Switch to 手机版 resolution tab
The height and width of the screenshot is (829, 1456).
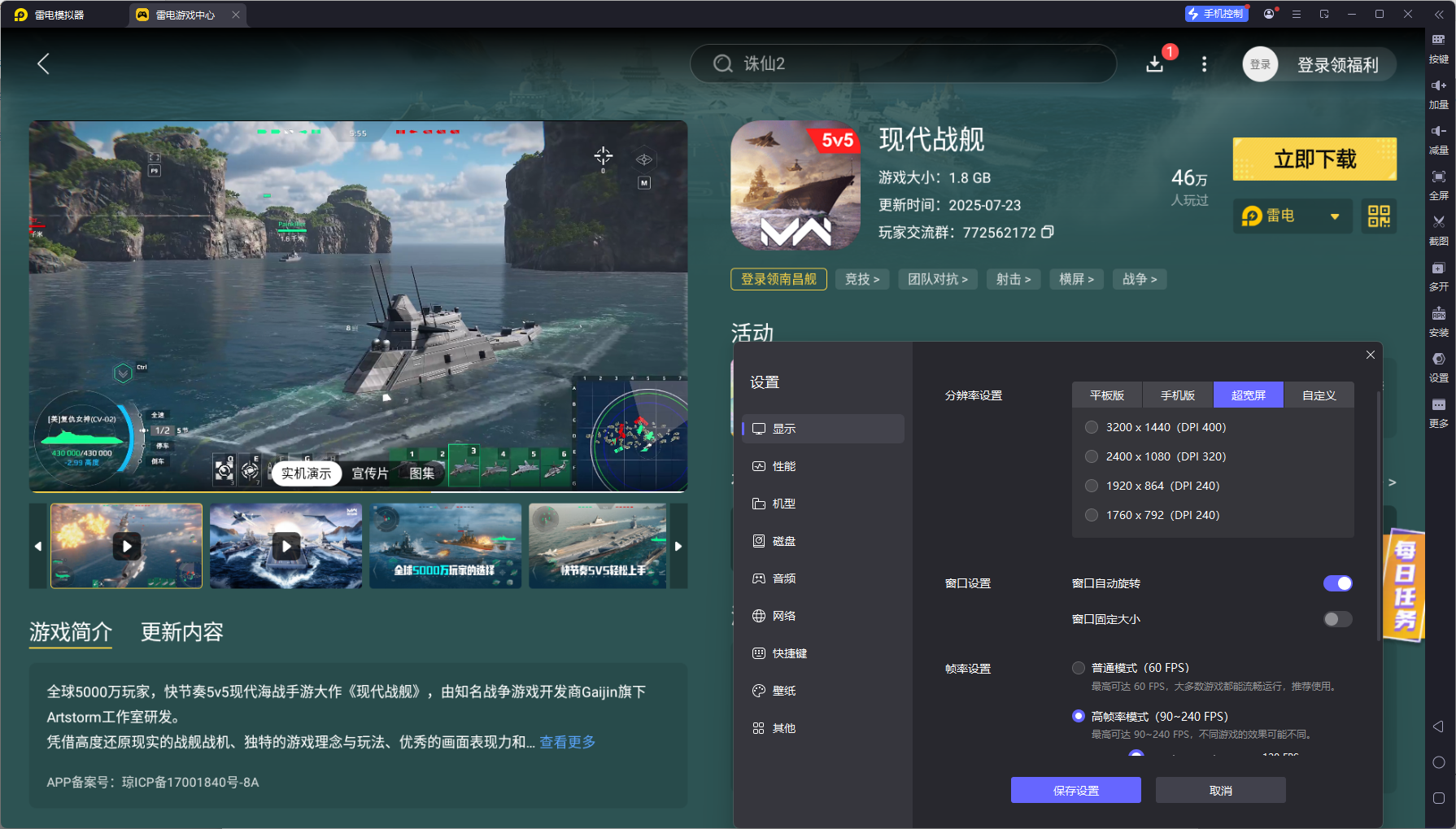click(x=1178, y=395)
